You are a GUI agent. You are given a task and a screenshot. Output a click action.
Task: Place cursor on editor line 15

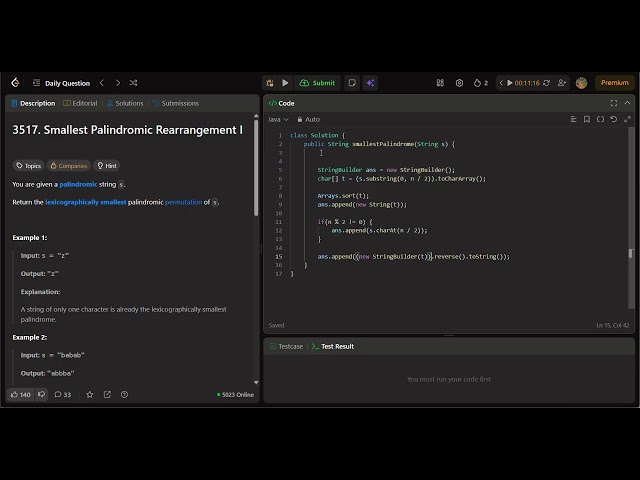tap(414, 257)
